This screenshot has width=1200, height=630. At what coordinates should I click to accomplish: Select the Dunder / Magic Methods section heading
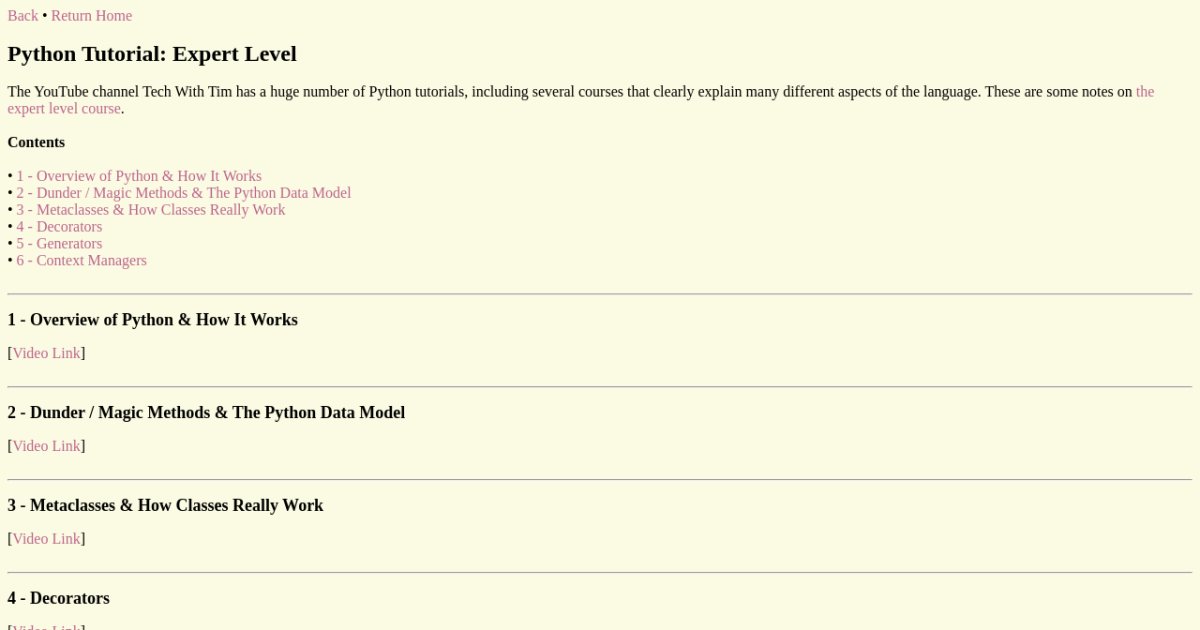click(x=206, y=413)
